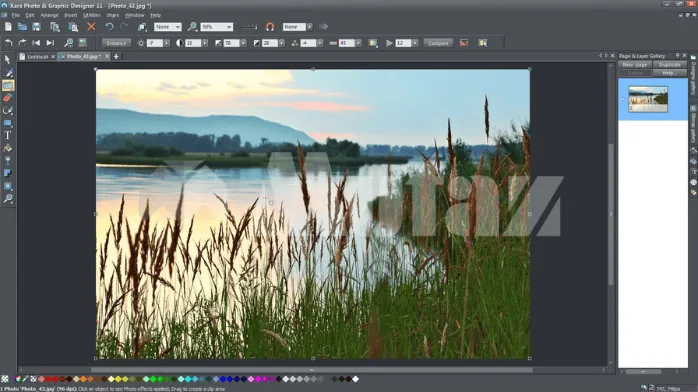Open the Window menu
The width and height of the screenshot is (698, 392).
click(134, 15)
